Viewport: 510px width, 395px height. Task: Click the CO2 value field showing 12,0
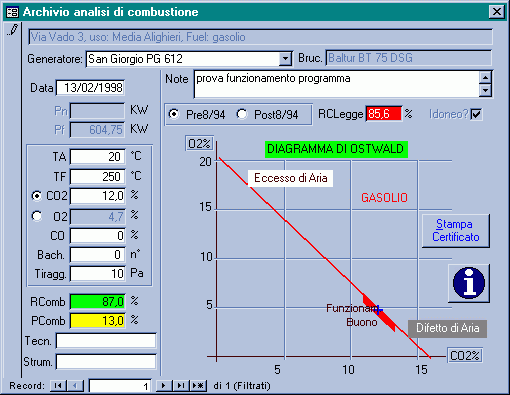tap(98, 196)
